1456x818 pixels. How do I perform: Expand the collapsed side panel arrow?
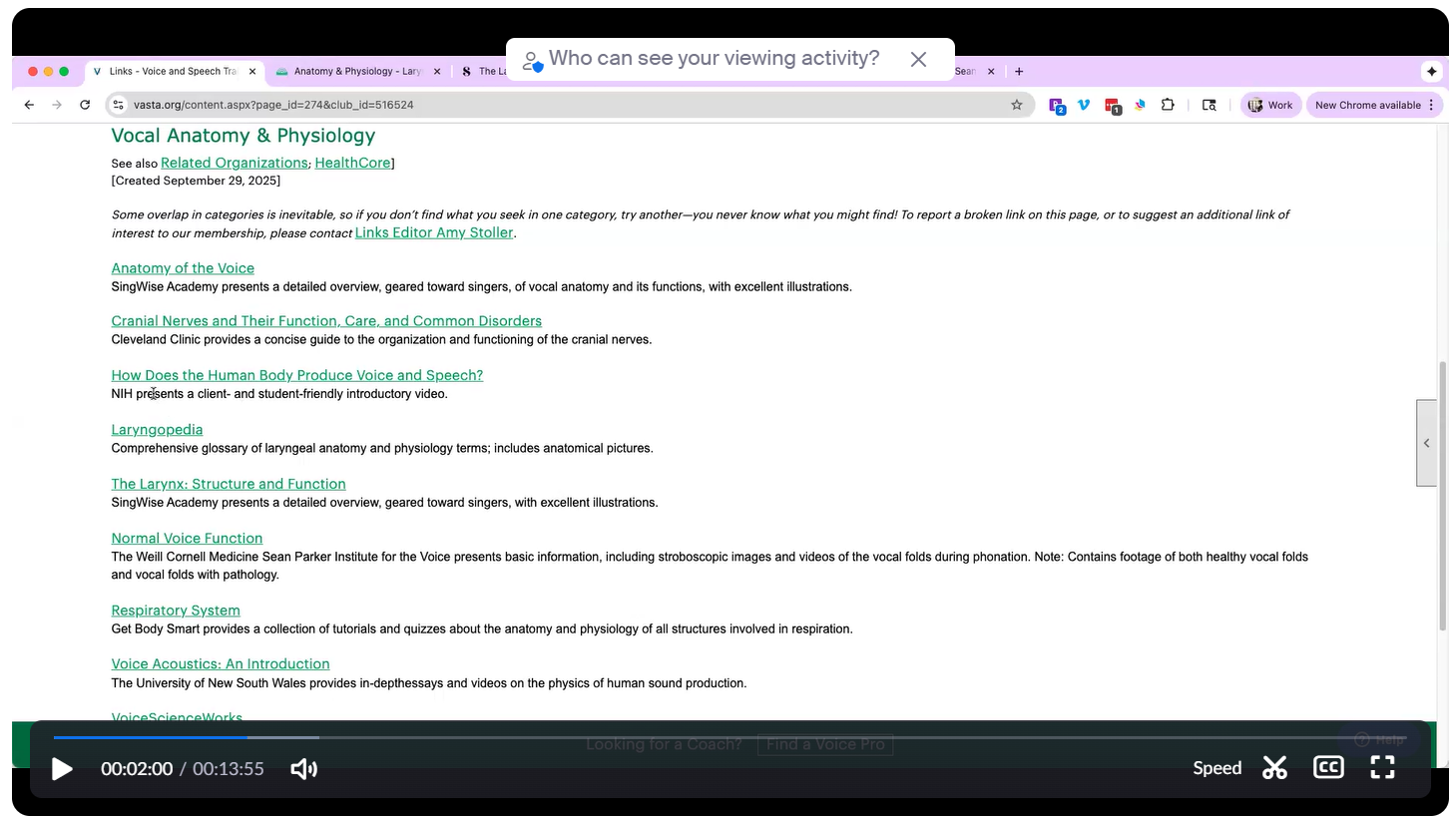point(1426,443)
